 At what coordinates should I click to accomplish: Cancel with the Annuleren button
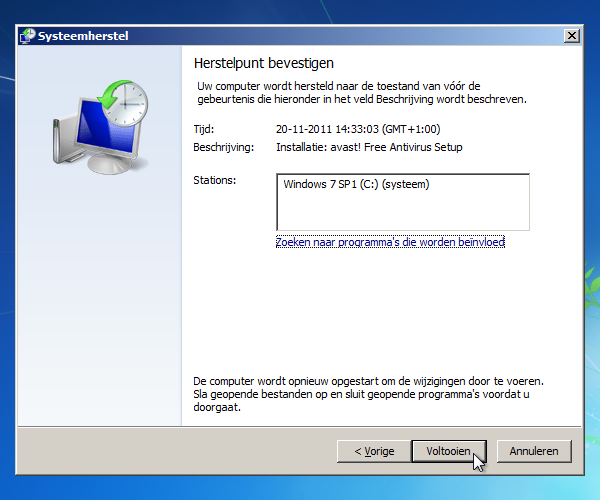coord(534,451)
